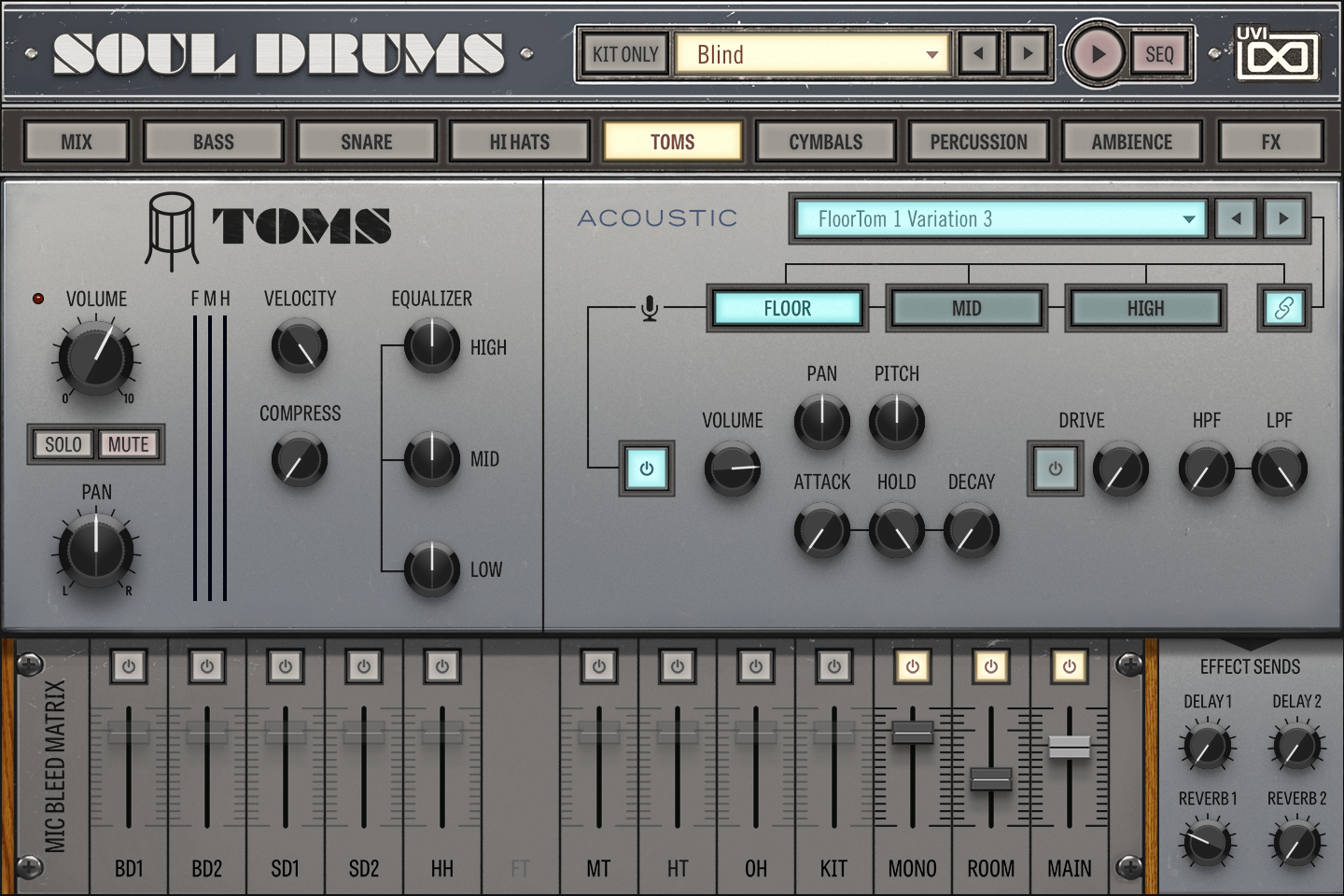The image size is (1344, 896).
Task: Click the HPF filter knob
Action: click(1207, 469)
